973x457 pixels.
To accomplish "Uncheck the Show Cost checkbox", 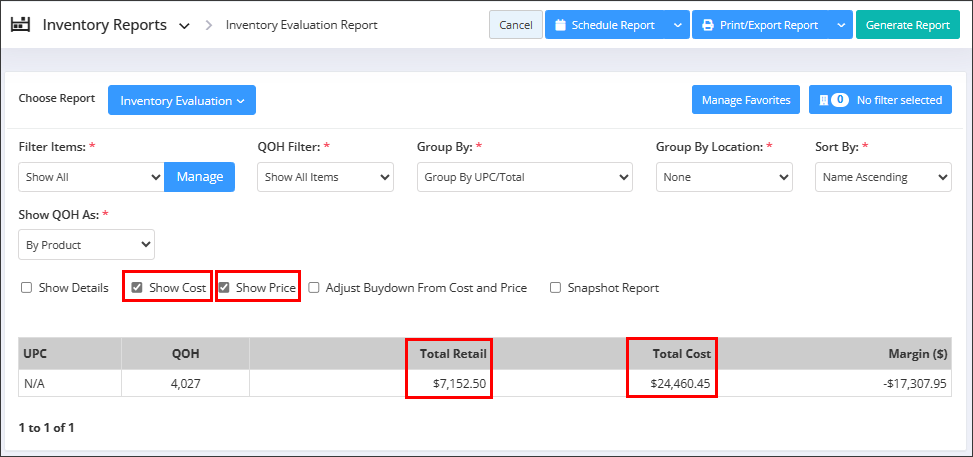I will coord(137,287).
